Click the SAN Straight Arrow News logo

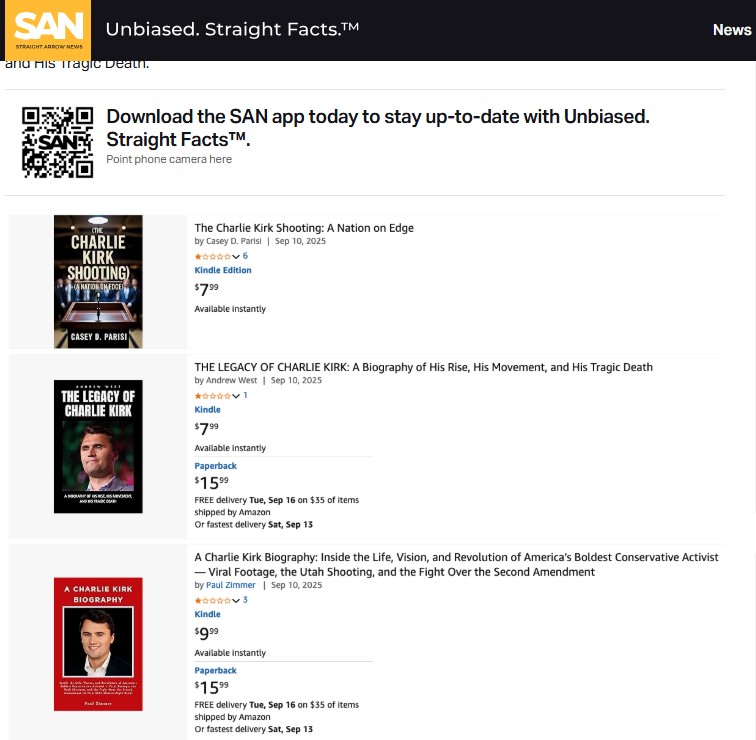click(46, 30)
